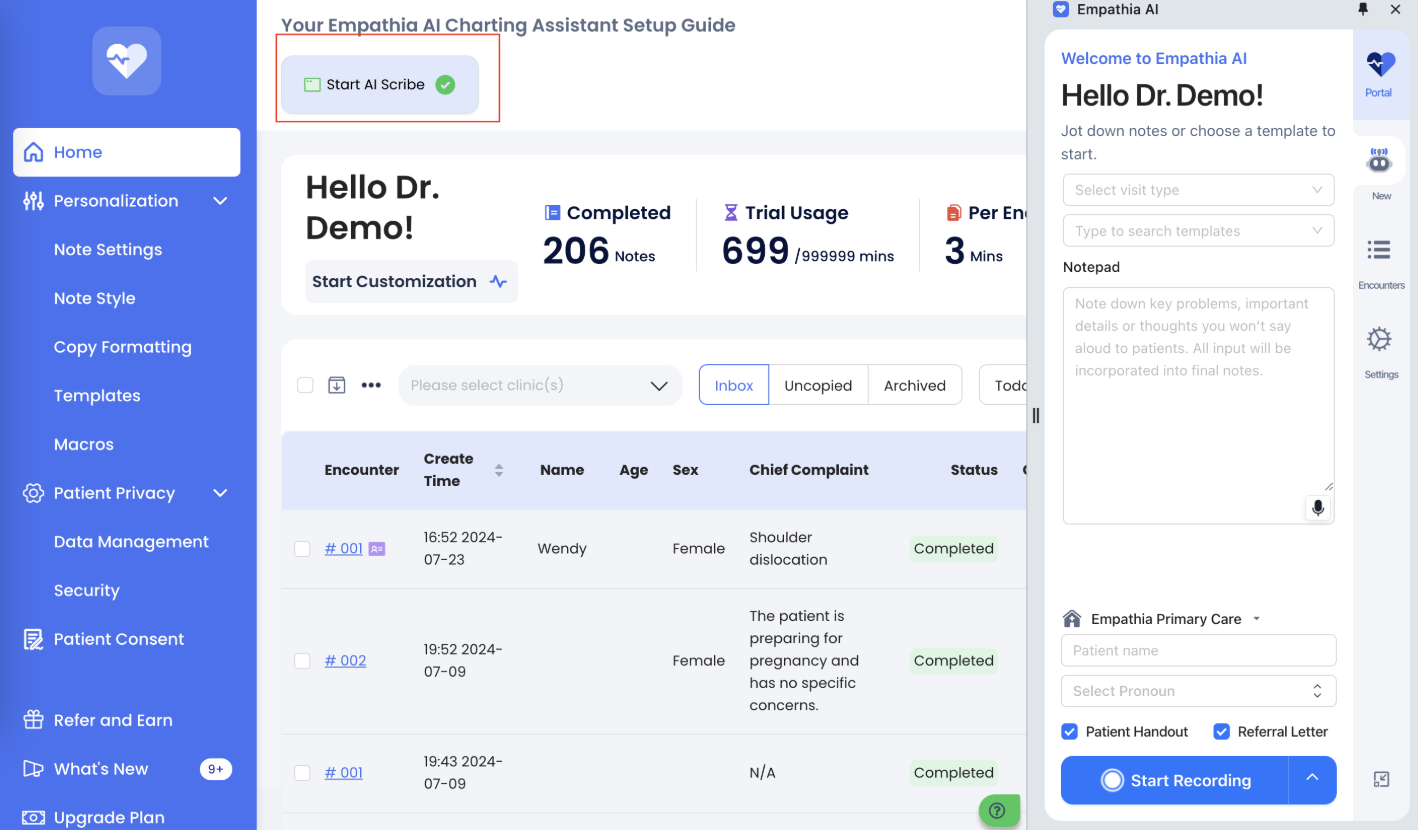Uncheck the Referral Letter checkbox
Viewport: 1418px width, 830px height.
pyautogui.click(x=1221, y=732)
